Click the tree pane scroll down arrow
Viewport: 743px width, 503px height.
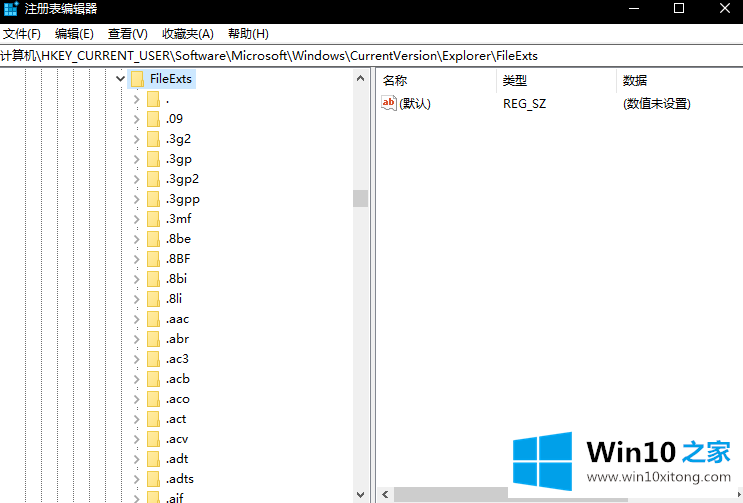click(x=361, y=495)
